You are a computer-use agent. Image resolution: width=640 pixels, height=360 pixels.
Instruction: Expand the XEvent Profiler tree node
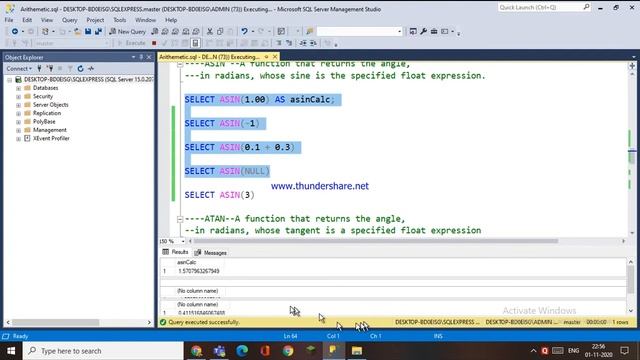point(18,139)
